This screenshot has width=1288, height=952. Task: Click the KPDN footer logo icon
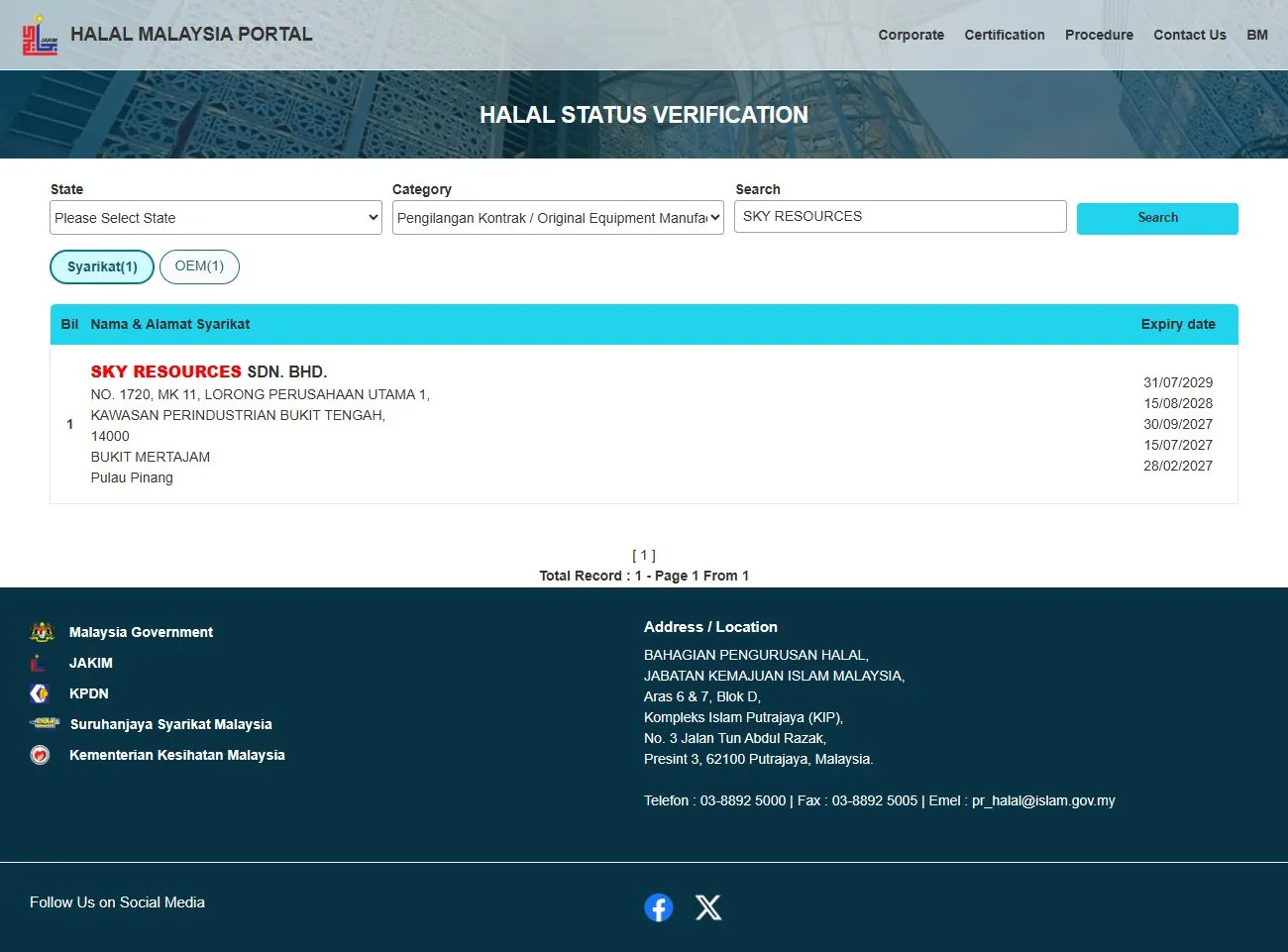point(40,693)
